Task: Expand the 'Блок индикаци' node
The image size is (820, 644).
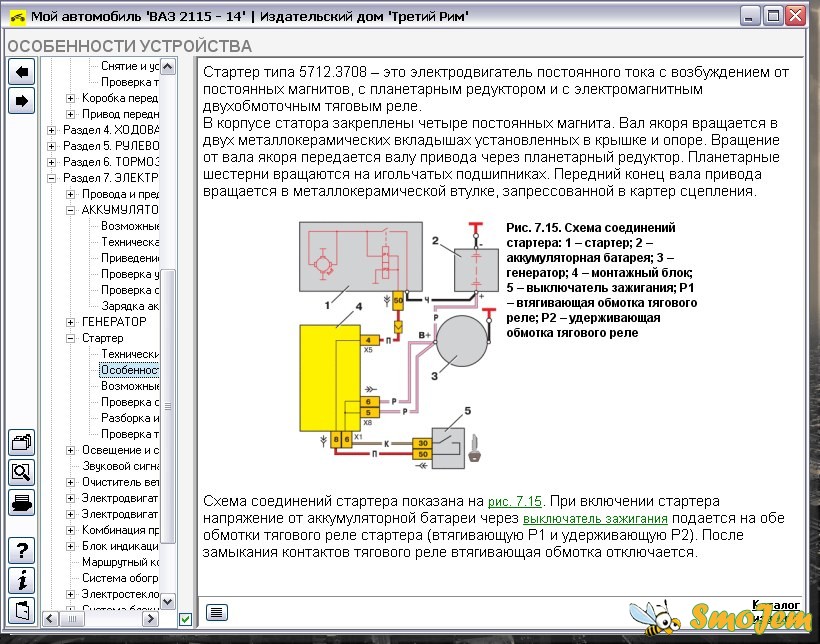Action: [71, 546]
